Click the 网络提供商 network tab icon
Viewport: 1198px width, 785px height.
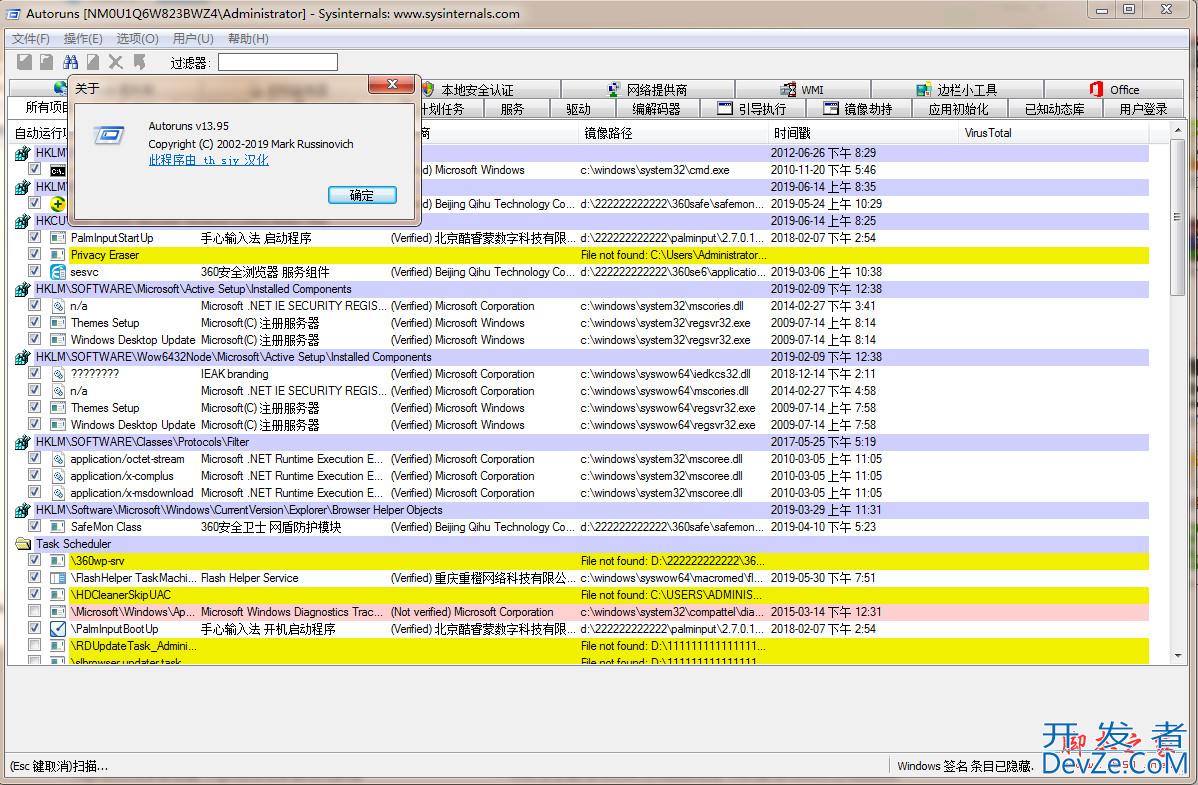coord(614,89)
